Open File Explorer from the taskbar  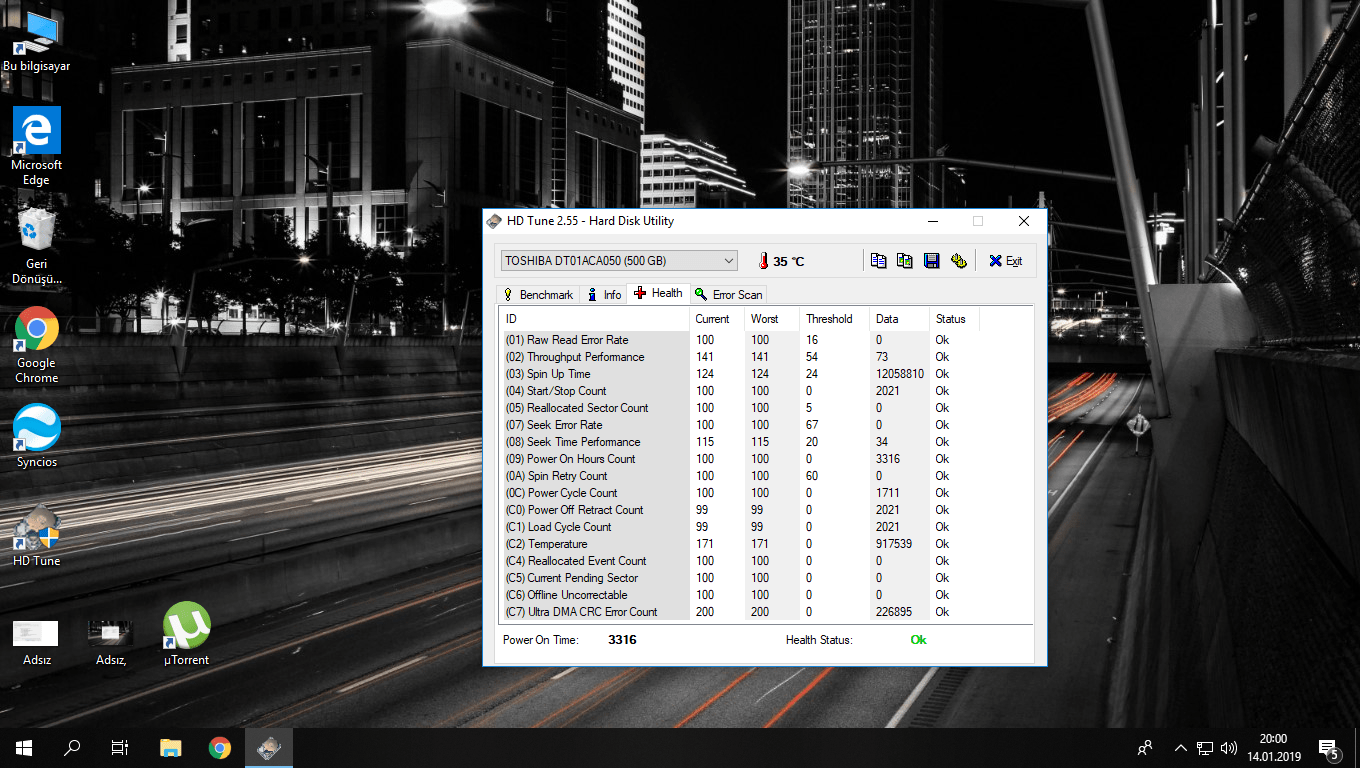(x=171, y=748)
